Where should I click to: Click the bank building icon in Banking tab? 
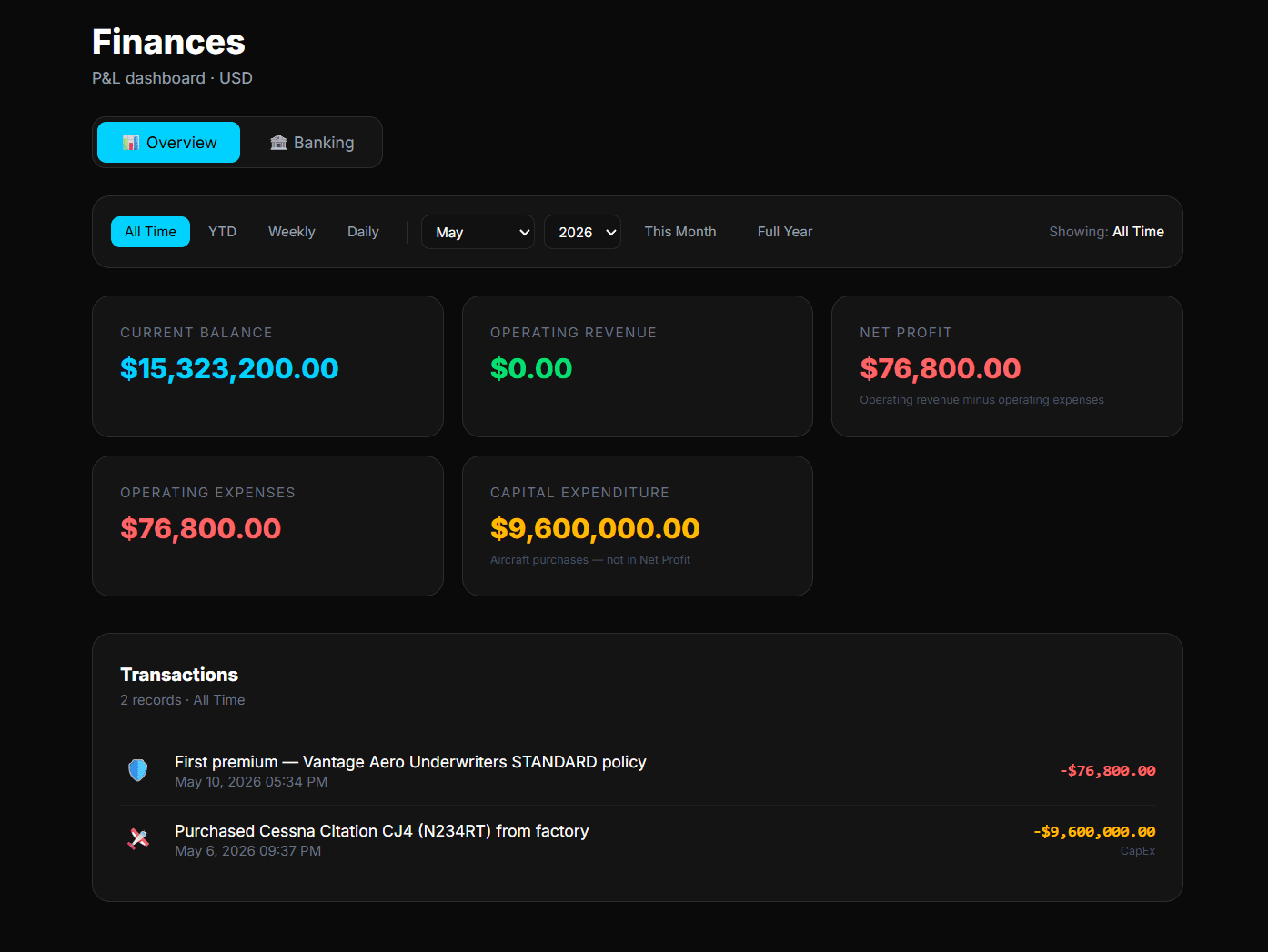278,143
